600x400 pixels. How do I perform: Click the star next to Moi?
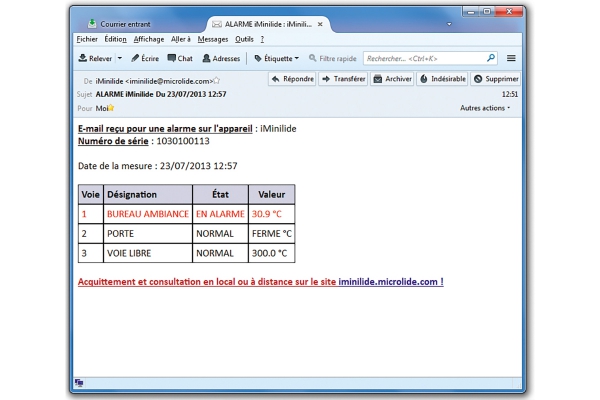click(x=111, y=108)
